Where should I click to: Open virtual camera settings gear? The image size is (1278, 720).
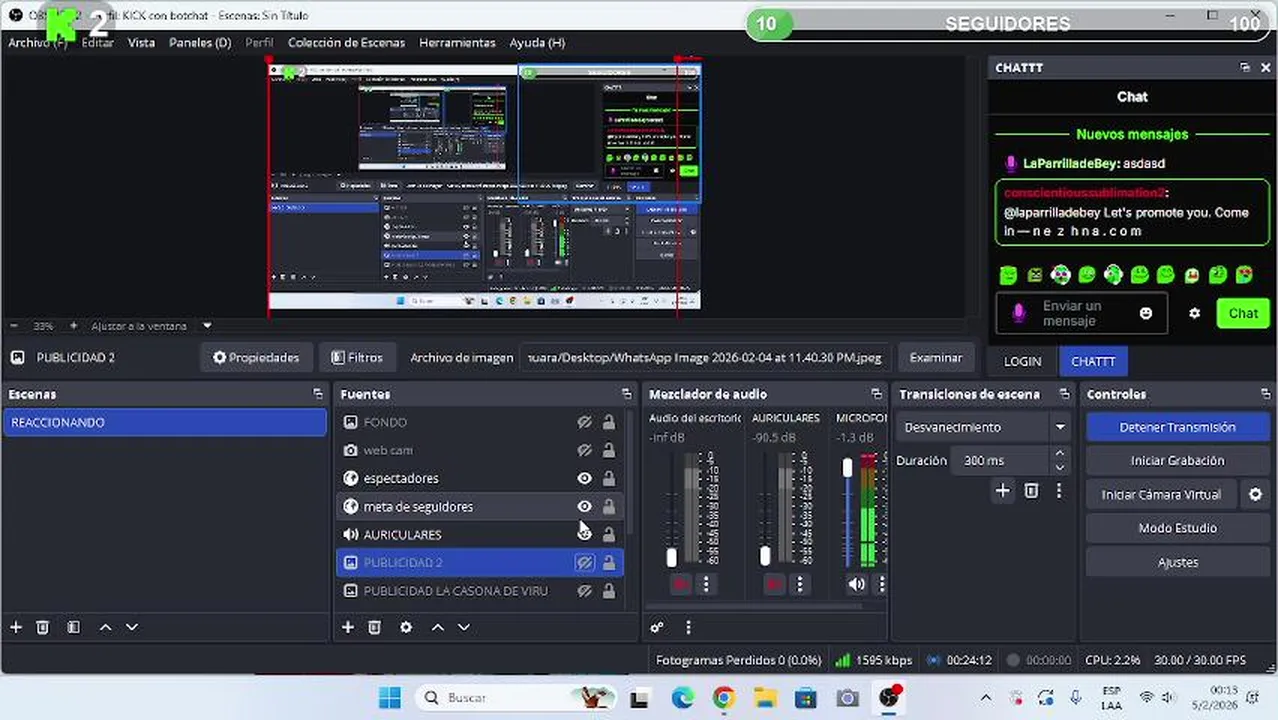tap(1256, 494)
